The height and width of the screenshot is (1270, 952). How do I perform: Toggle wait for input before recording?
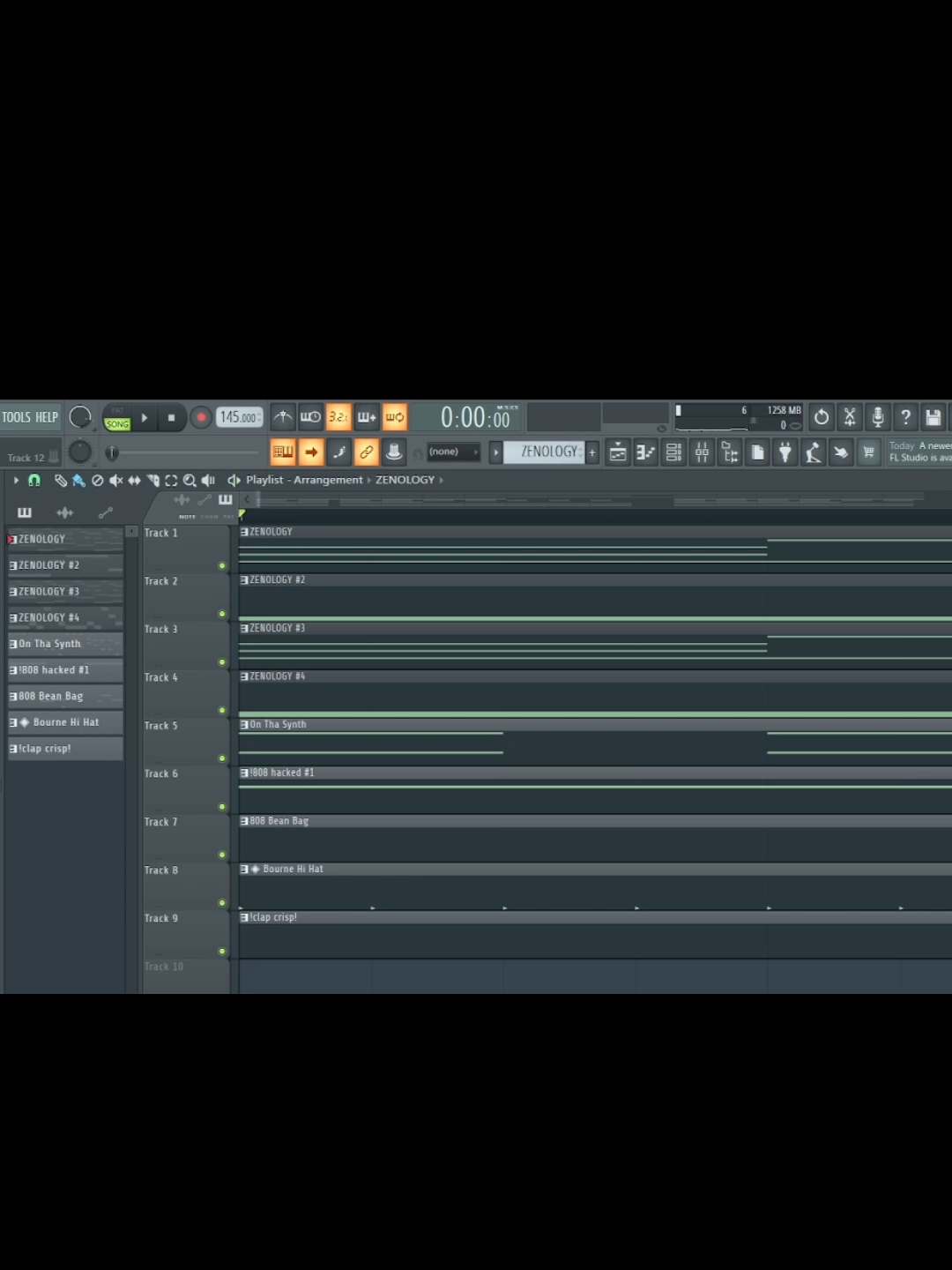(x=310, y=417)
